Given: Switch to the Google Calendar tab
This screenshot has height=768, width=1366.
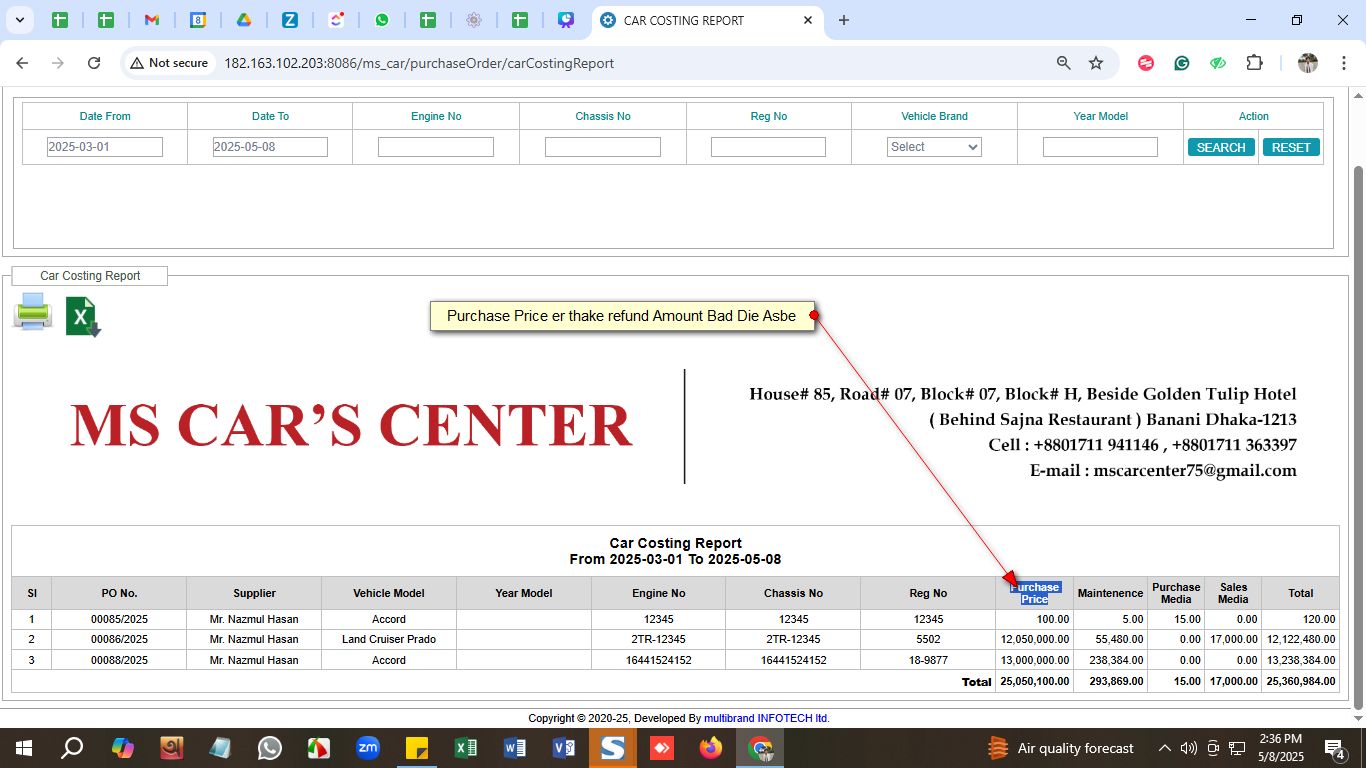Looking at the screenshot, I should (x=198, y=20).
